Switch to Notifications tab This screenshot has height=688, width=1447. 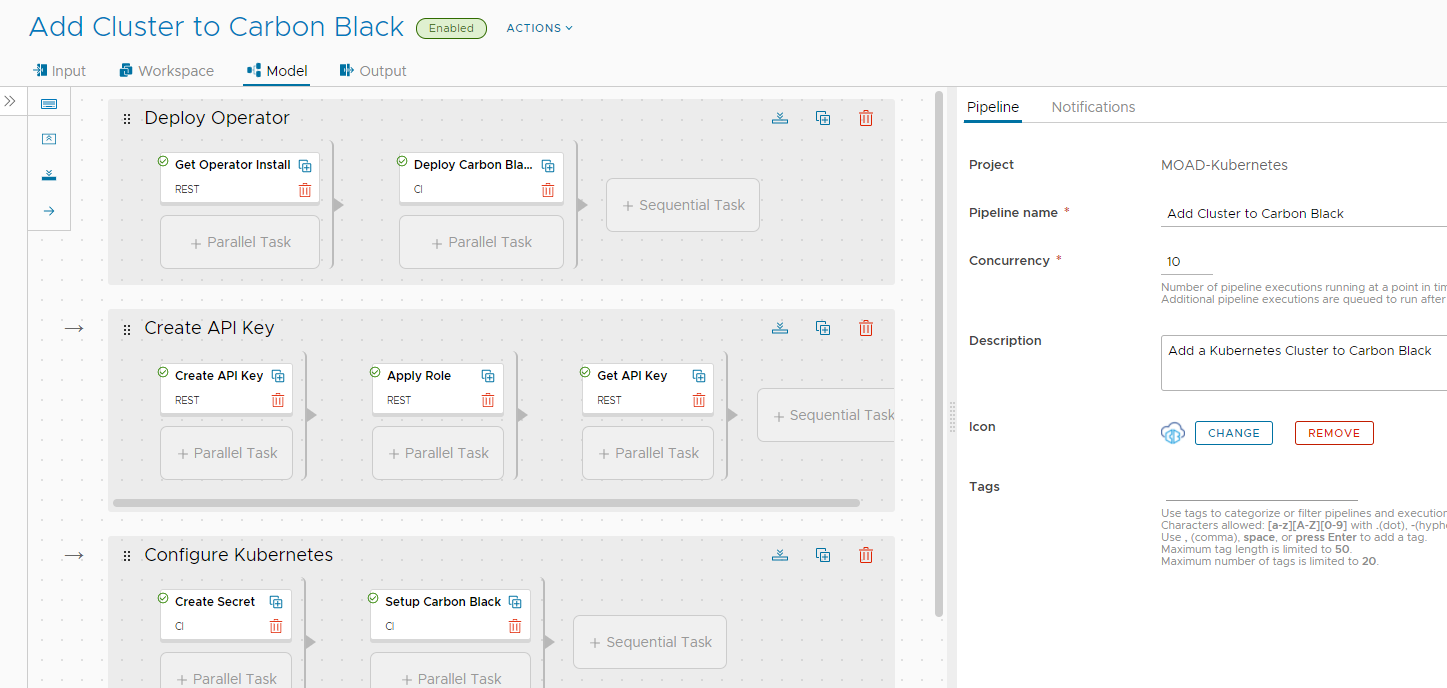click(x=1093, y=107)
